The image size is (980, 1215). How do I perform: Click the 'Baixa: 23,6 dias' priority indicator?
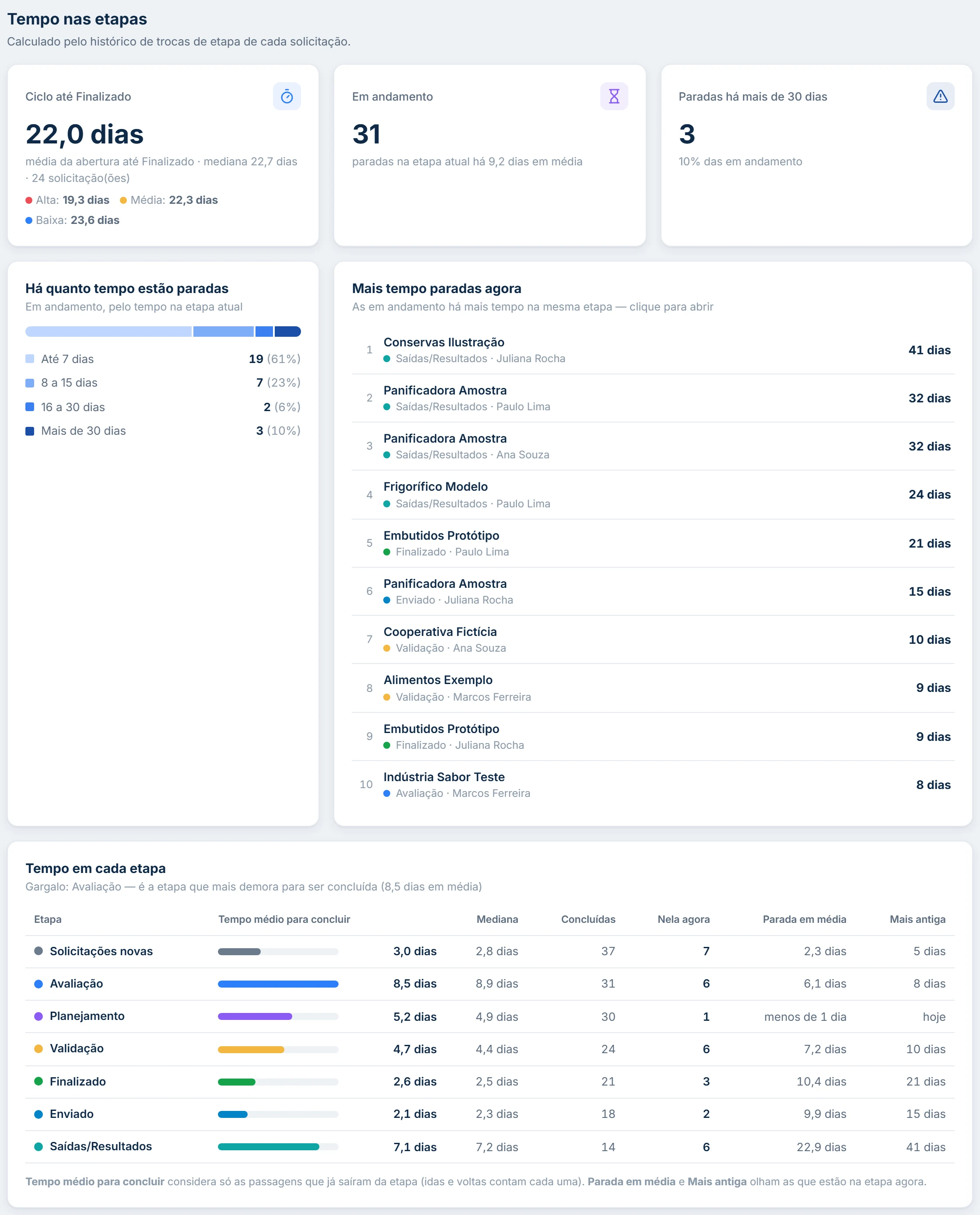(x=72, y=220)
